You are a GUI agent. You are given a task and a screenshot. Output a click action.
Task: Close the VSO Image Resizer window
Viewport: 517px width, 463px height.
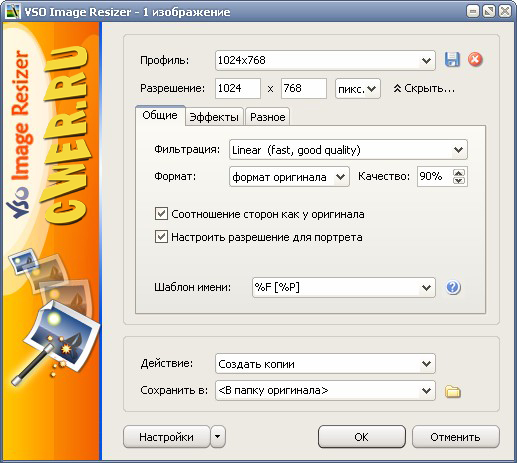pyautogui.click(x=505, y=12)
